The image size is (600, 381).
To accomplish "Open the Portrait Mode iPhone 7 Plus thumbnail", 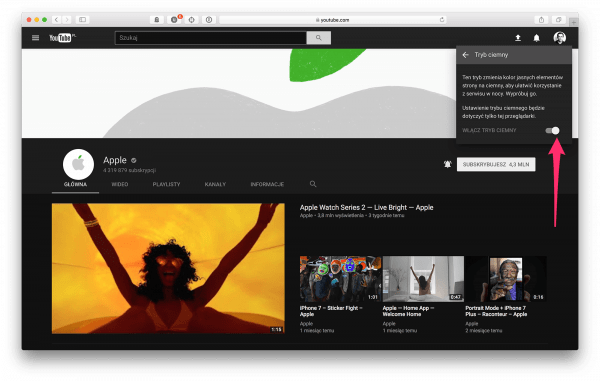I will 506,279.
